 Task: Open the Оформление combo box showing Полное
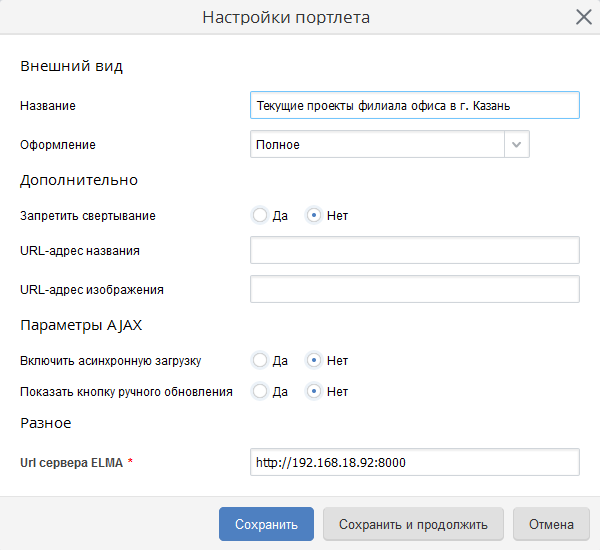pos(377,145)
